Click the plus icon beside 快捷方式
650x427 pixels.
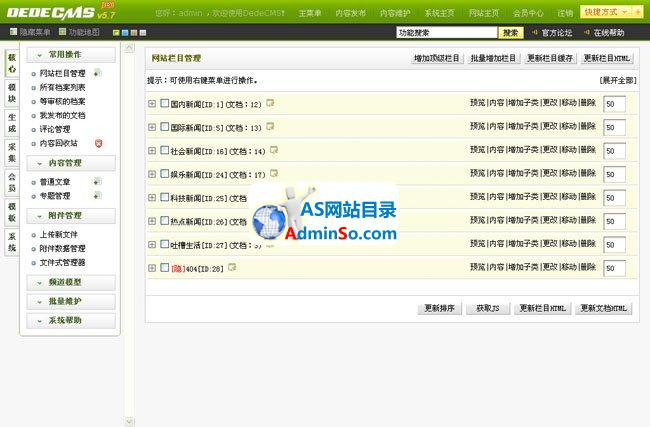[637, 12]
